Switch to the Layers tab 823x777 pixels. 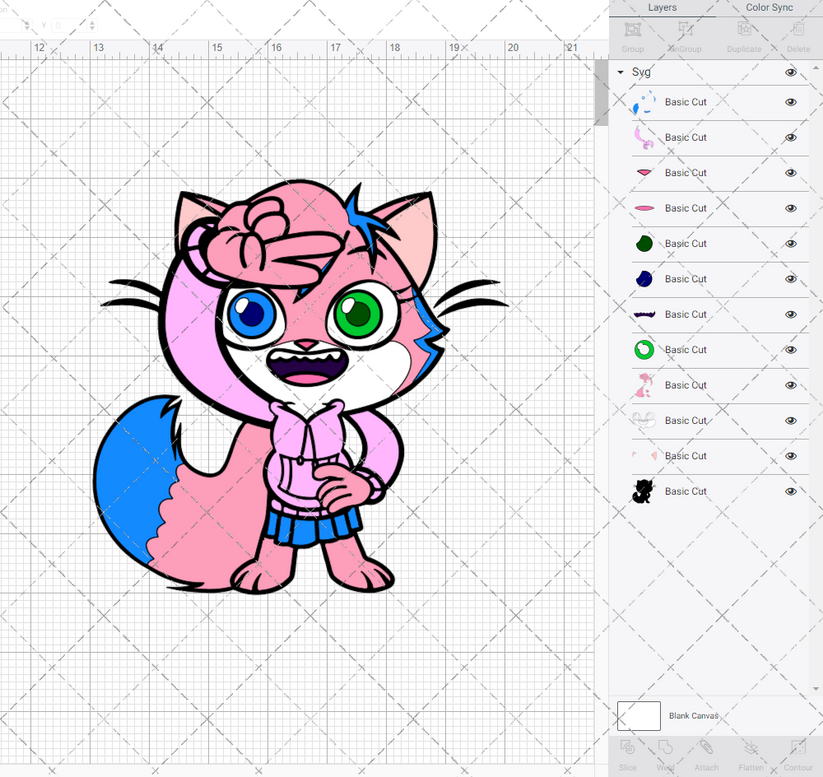(x=662, y=8)
